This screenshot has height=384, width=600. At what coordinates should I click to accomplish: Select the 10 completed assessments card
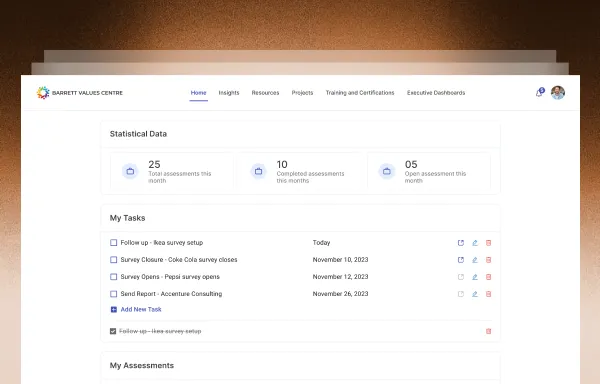(300, 171)
